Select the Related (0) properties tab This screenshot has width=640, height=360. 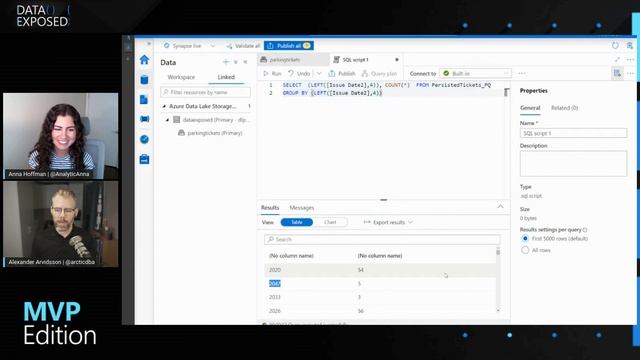tap(564, 108)
